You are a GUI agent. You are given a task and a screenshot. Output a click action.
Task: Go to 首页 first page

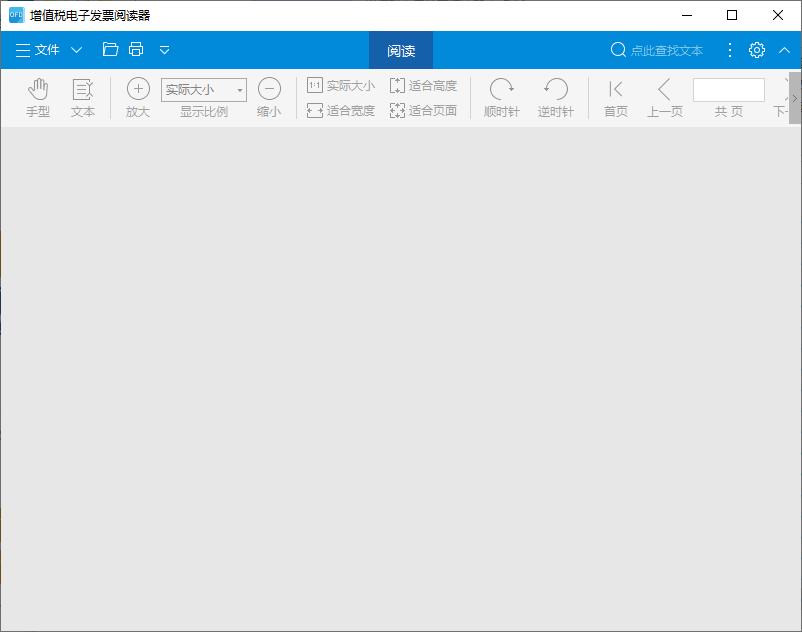[x=615, y=98]
